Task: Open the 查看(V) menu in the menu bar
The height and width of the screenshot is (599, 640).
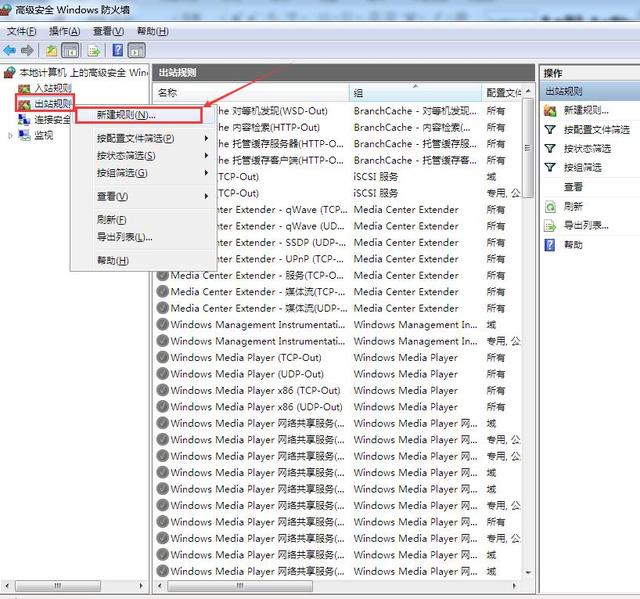Action: (x=108, y=31)
